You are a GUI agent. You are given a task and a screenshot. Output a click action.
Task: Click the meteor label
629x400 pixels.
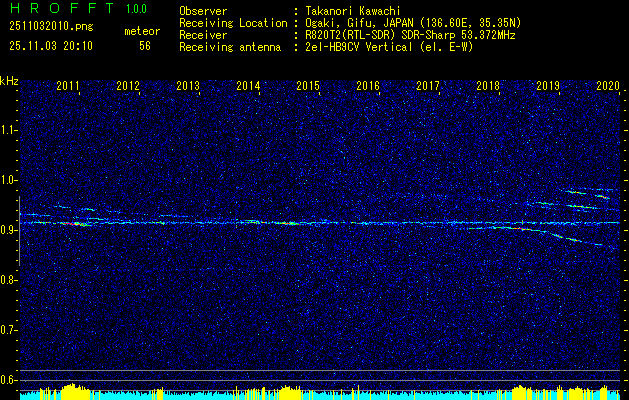pyautogui.click(x=142, y=31)
